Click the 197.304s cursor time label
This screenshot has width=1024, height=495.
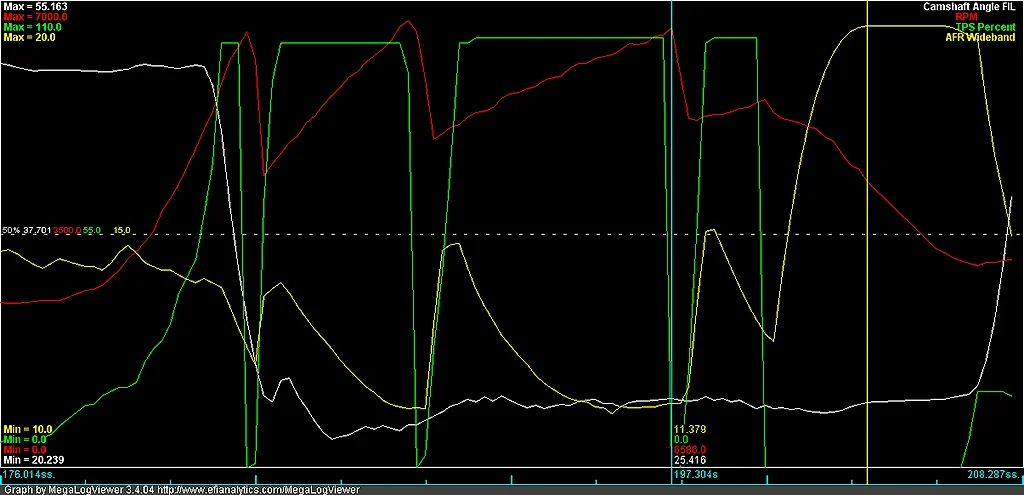[696, 475]
